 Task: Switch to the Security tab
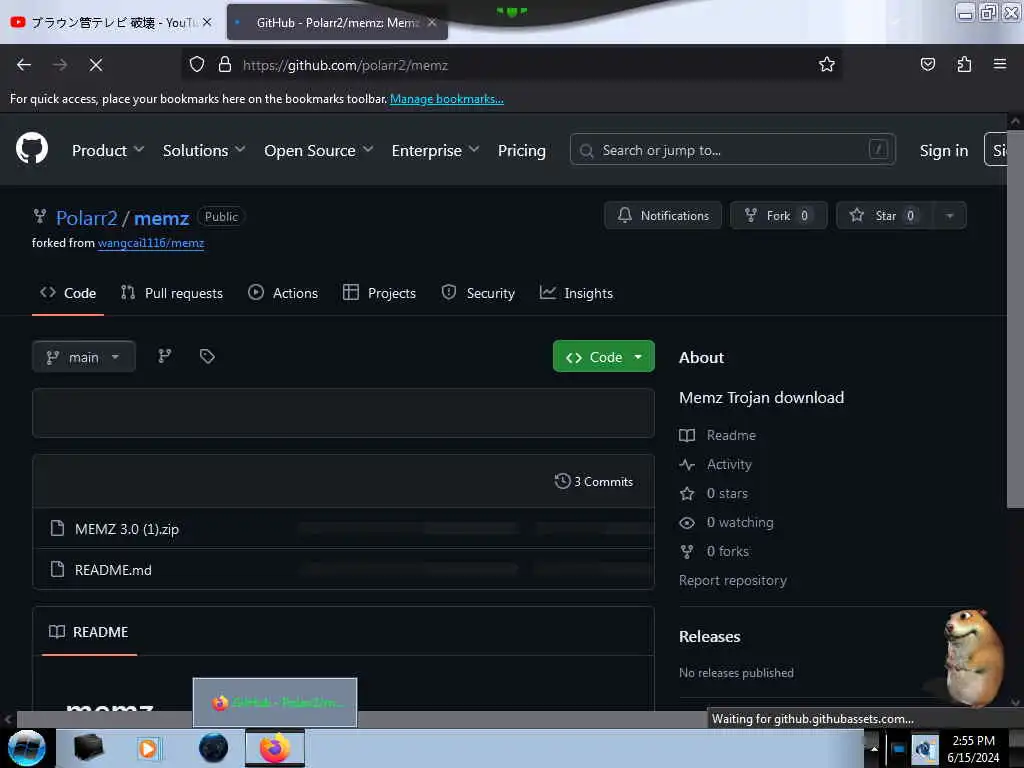pyautogui.click(x=478, y=293)
